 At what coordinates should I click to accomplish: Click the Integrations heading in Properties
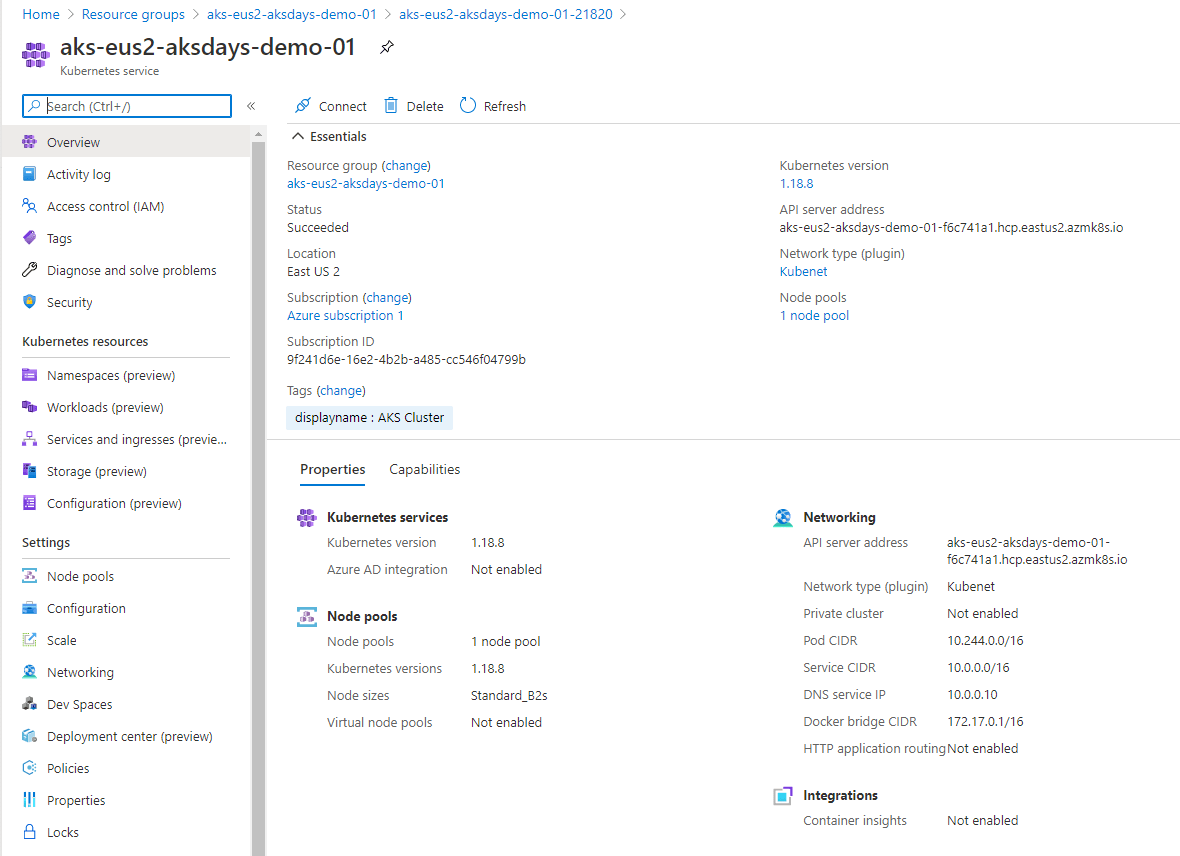click(841, 795)
